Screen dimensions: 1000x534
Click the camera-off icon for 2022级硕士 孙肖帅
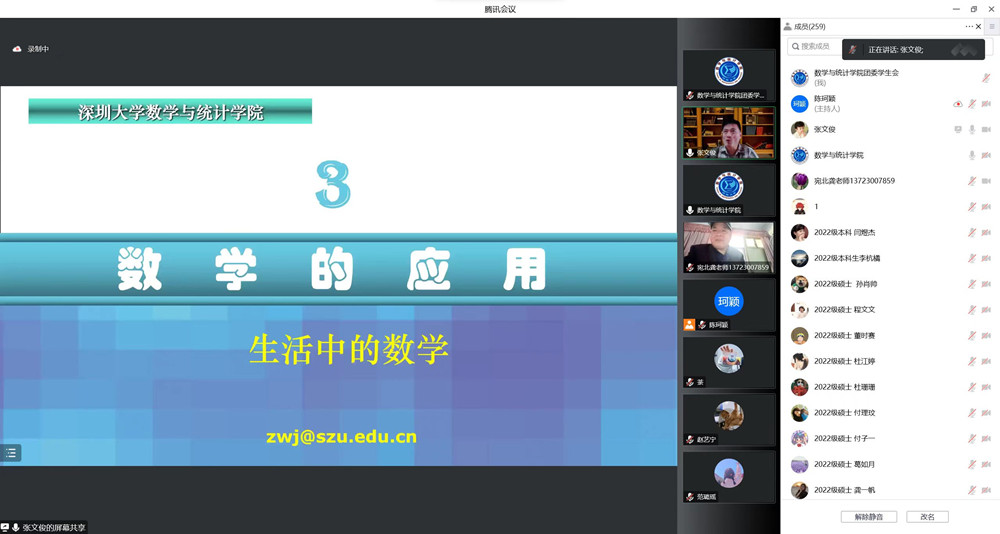pyautogui.click(x=986, y=284)
